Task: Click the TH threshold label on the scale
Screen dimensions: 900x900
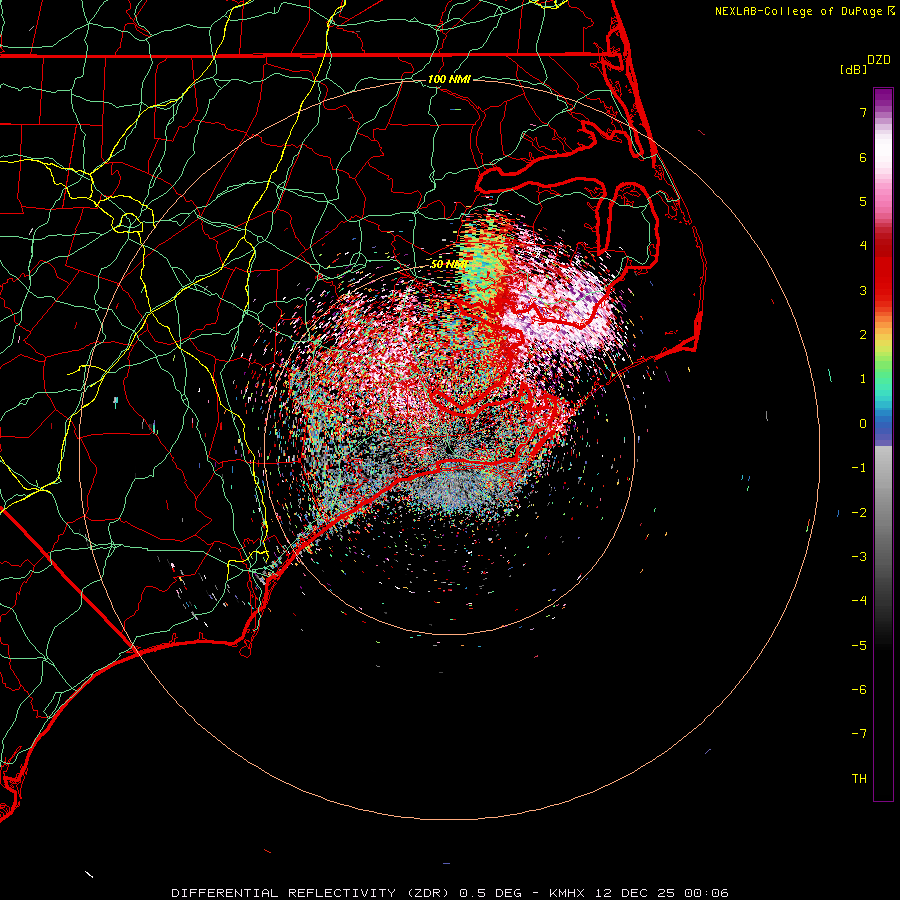Action: point(859,779)
